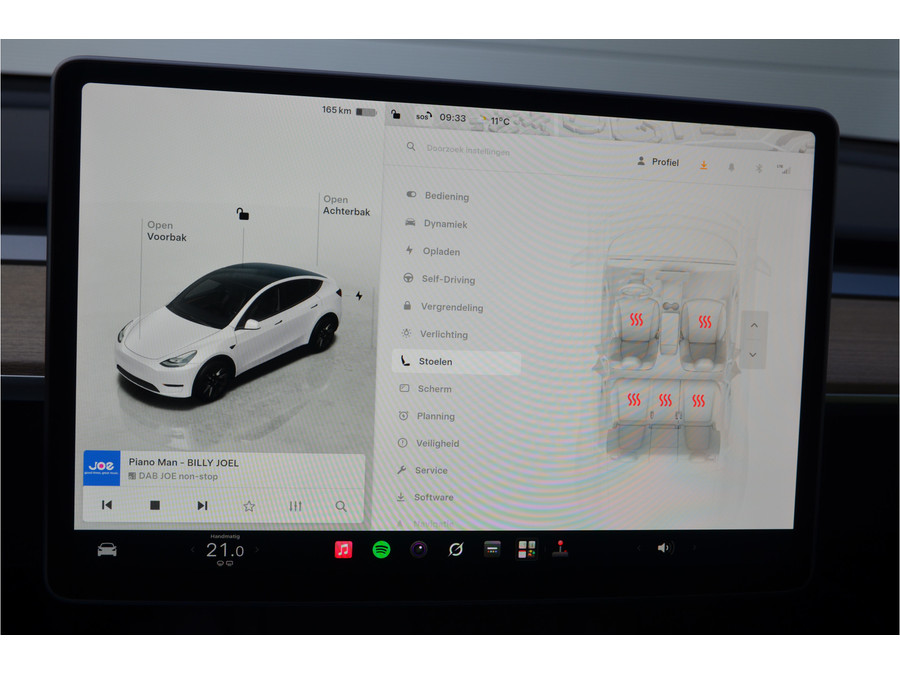Lower volume with left chevron
Viewport: 900px width, 675px height.
pyautogui.click(x=638, y=548)
